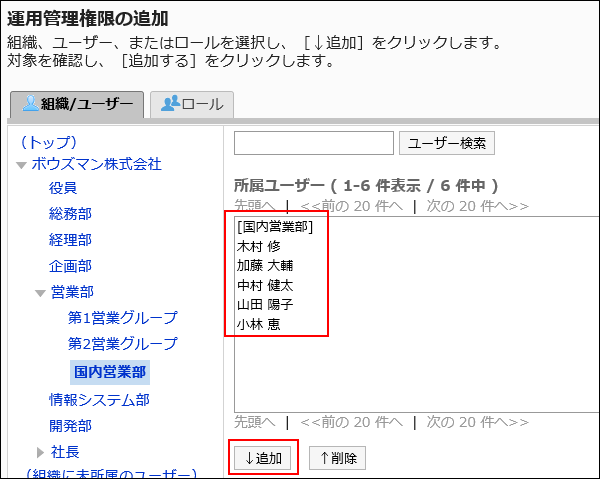Select 加藤 大輔 in the user list
The image size is (600, 479).
tap(265, 266)
